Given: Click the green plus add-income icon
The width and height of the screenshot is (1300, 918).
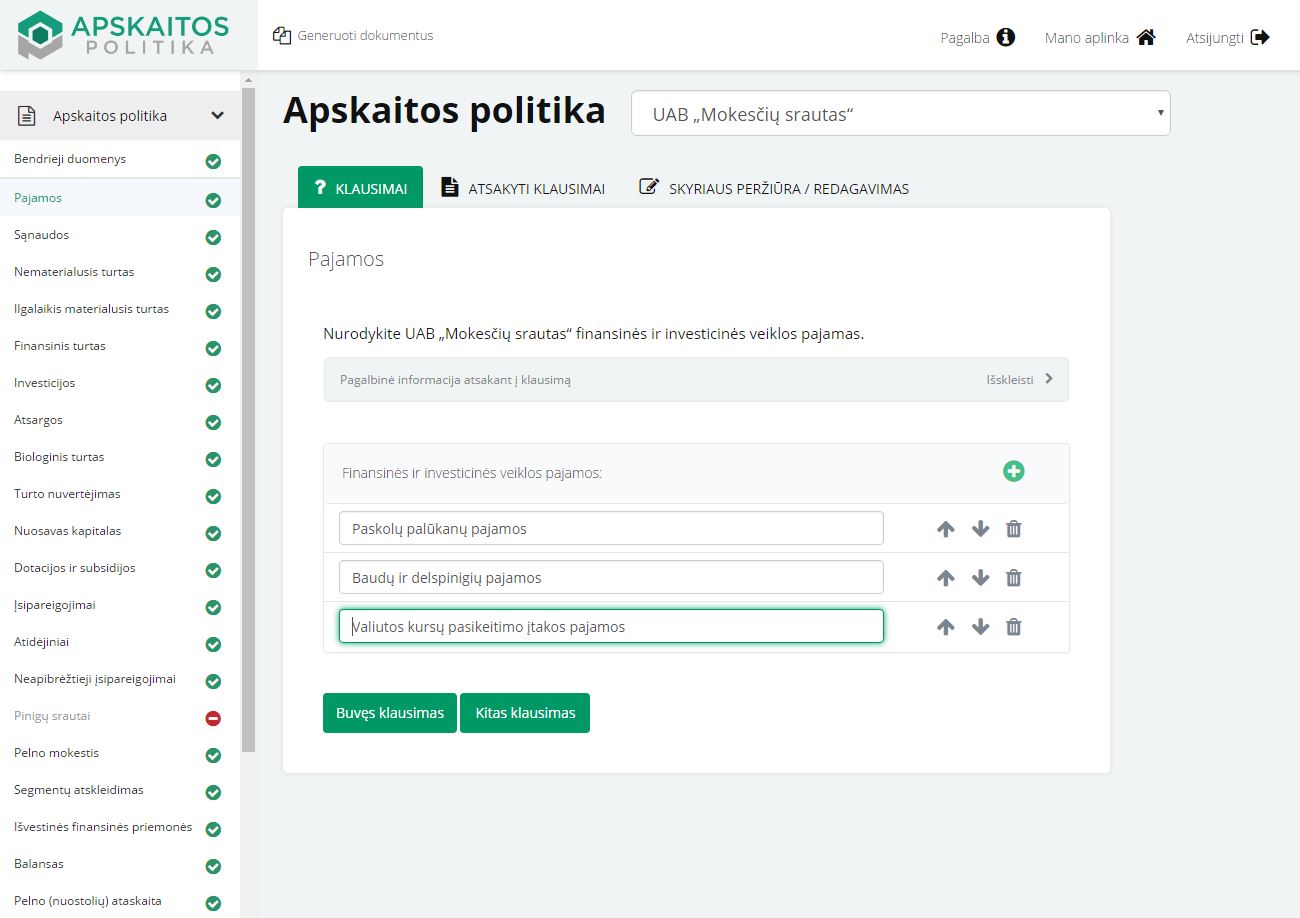Looking at the screenshot, I should tap(1014, 471).
